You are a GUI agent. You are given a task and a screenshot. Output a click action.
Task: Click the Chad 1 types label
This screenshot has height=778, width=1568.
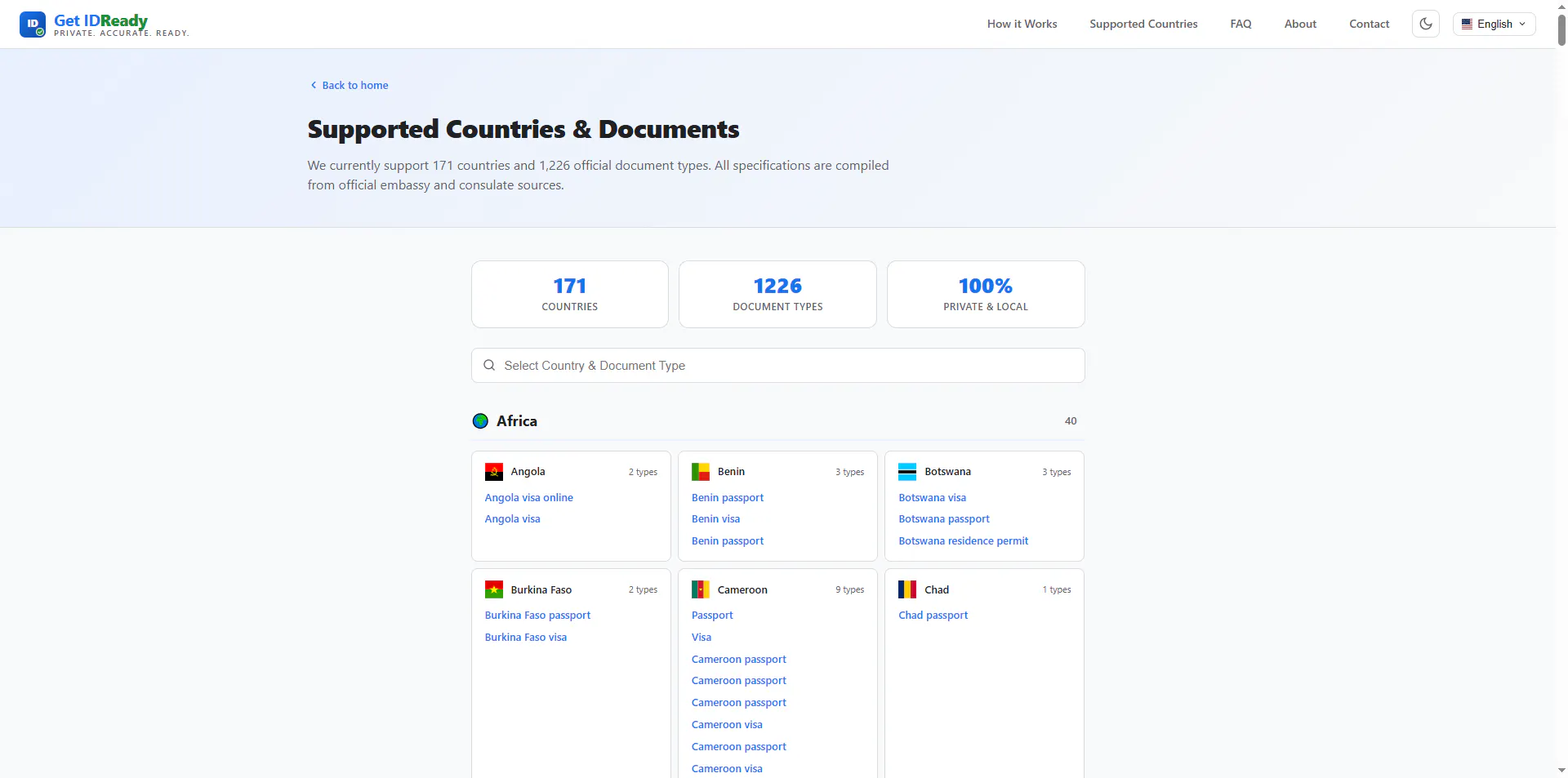[1057, 589]
